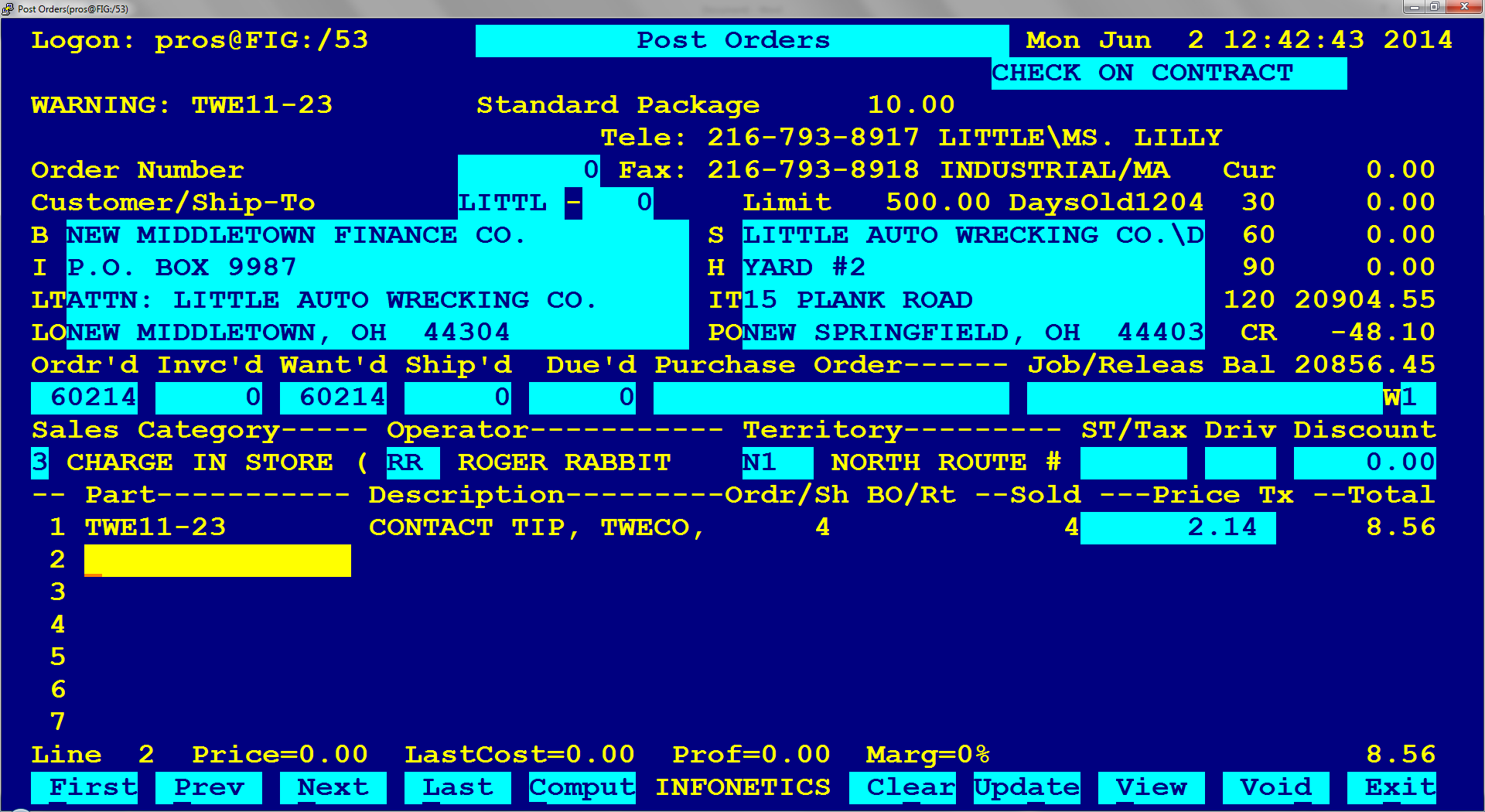The width and height of the screenshot is (1485, 812).
Task: Clear the order with Clear button
Action: point(902,787)
